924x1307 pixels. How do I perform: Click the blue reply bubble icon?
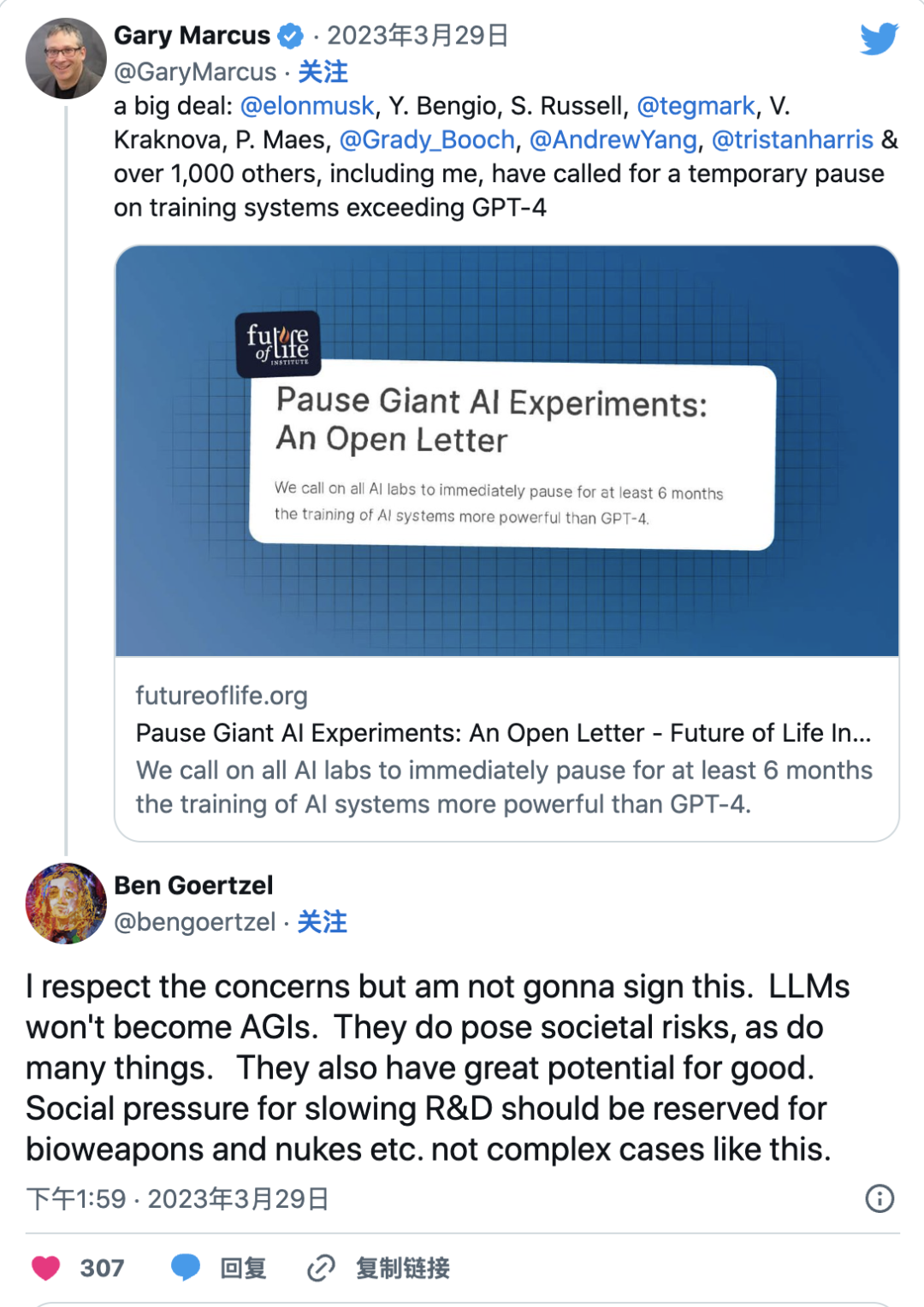click(186, 1268)
